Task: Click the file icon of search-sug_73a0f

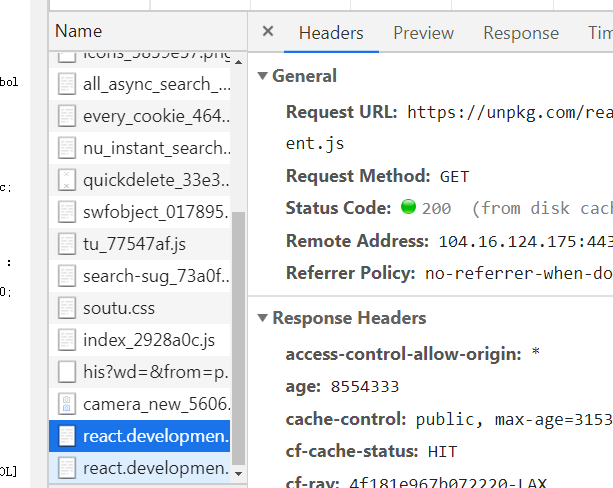Action: coord(67,276)
